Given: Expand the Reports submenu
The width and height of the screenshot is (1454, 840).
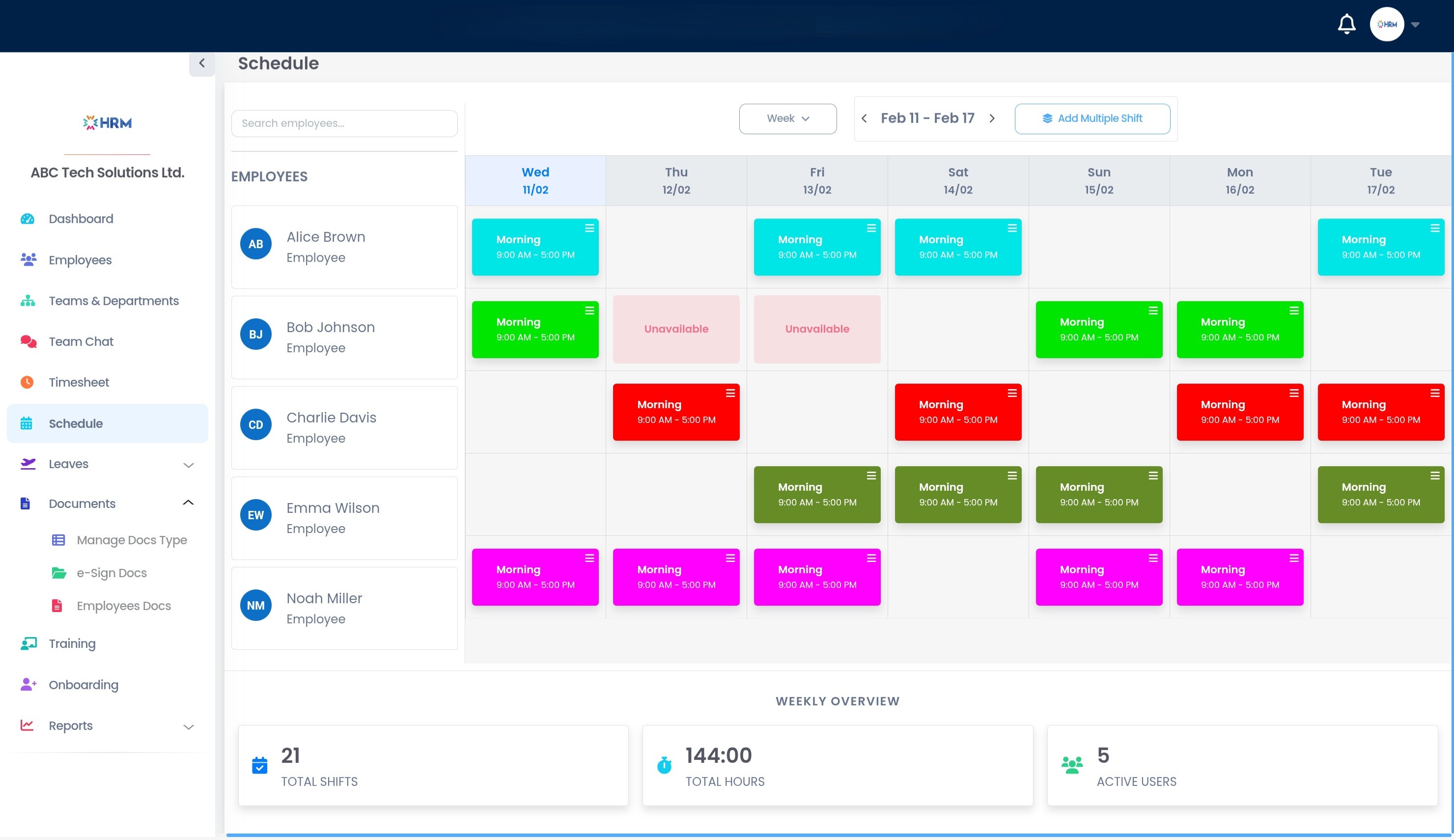Looking at the screenshot, I should [188, 727].
